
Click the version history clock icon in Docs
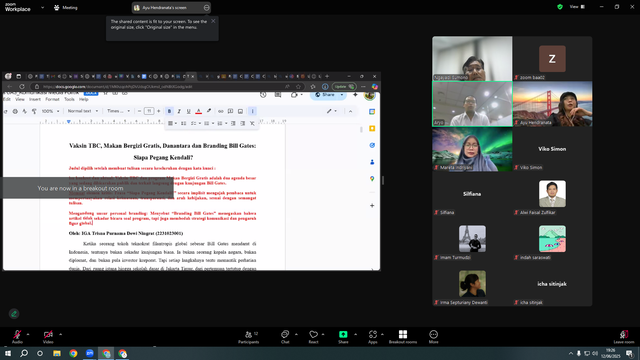(x=263, y=95)
